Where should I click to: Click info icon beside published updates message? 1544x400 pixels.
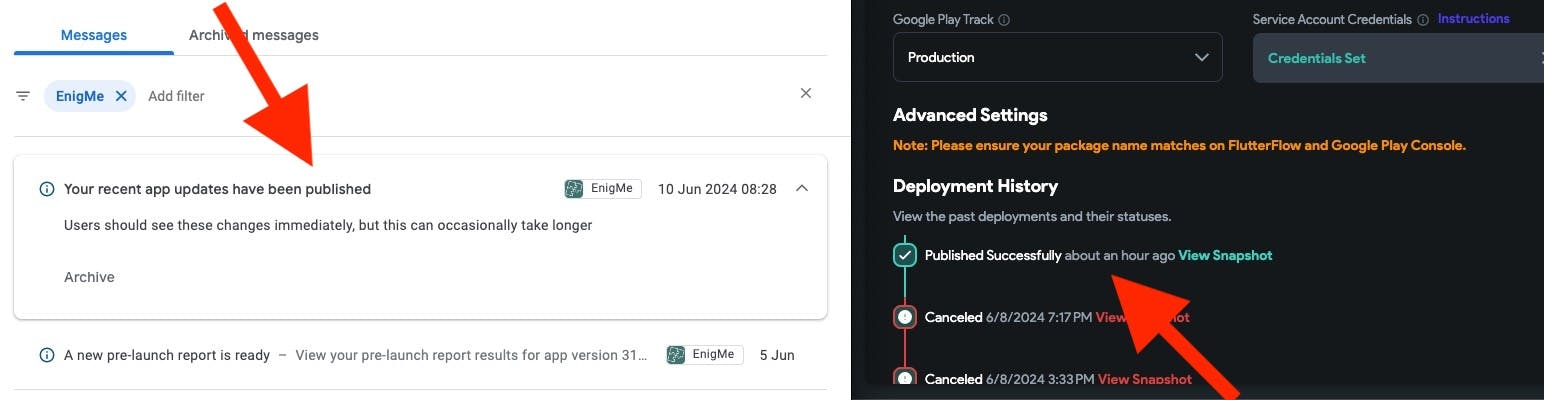pos(46,189)
